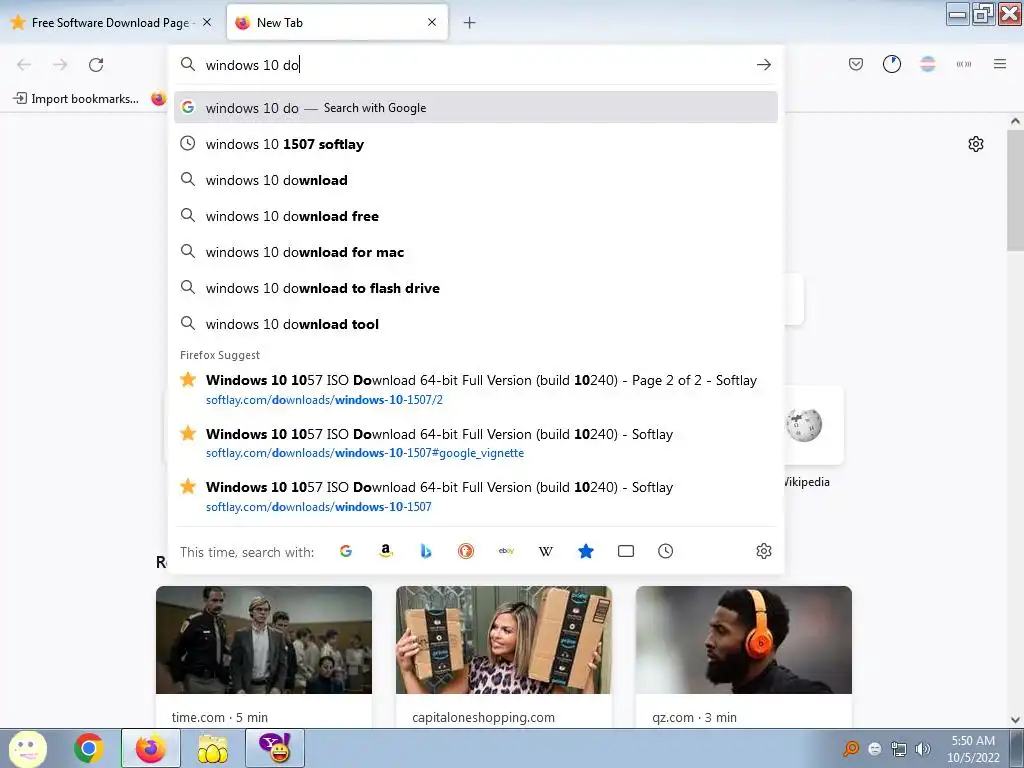Open the Start menu button

(x=27, y=748)
